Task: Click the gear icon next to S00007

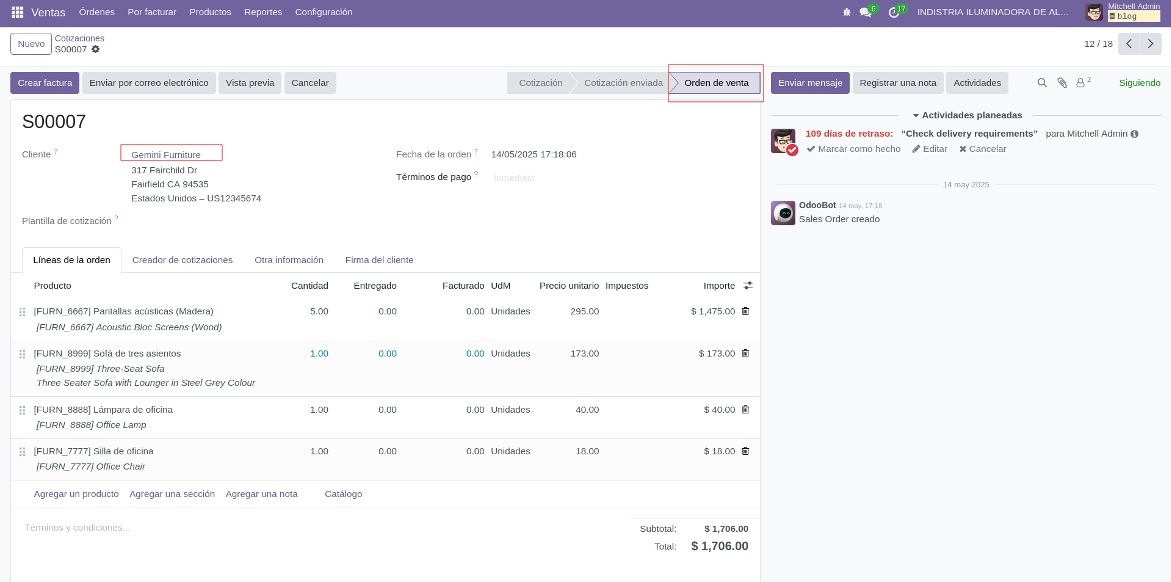Action: point(96,49)
